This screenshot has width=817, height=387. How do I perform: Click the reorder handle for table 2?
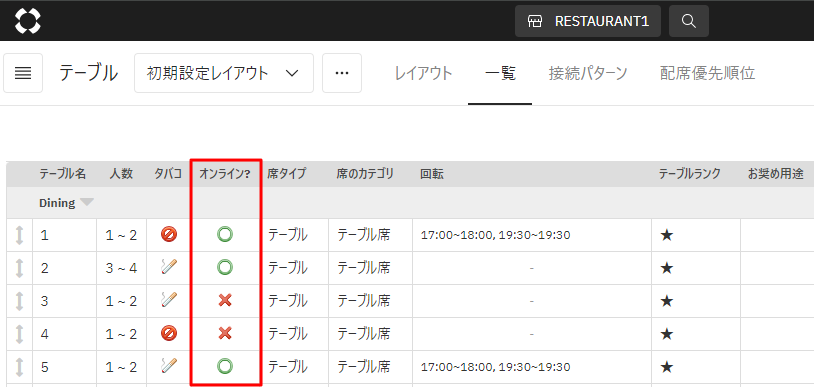click(x=19, y=268)
